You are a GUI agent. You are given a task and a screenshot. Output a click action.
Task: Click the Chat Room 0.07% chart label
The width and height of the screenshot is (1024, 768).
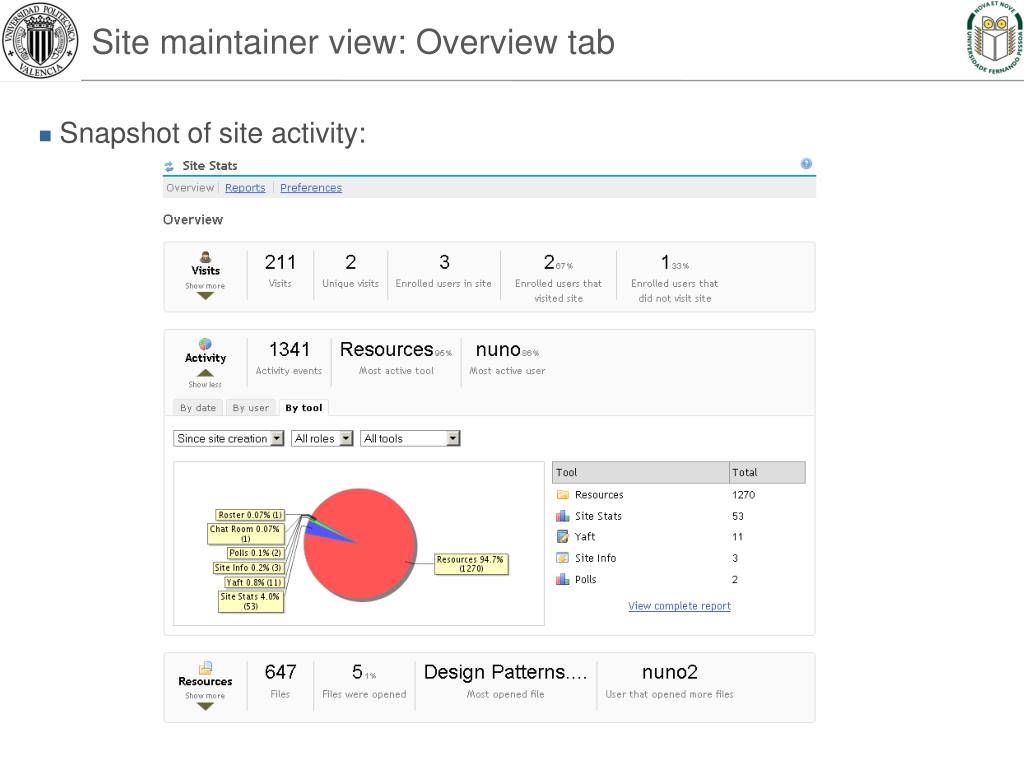[246, 534]
